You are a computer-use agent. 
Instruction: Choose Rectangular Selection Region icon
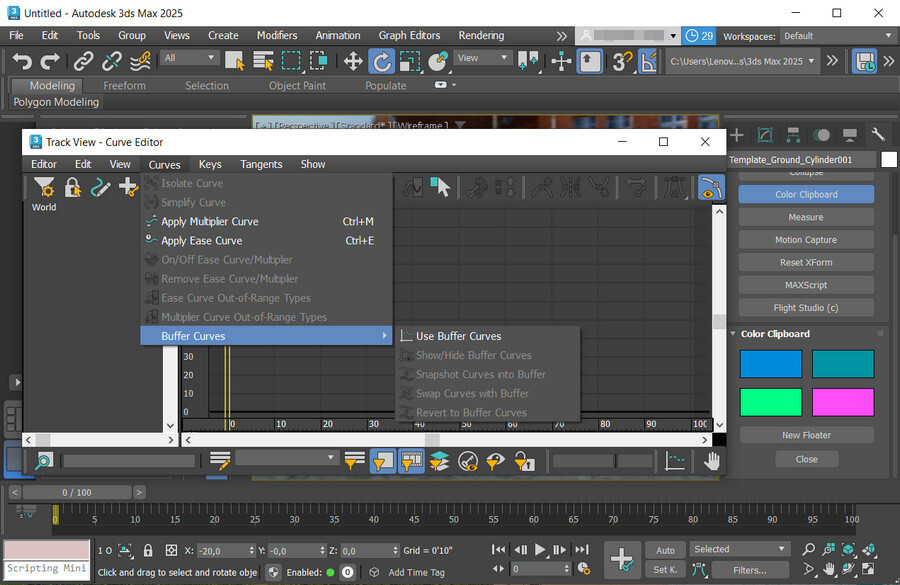[291, 61]
